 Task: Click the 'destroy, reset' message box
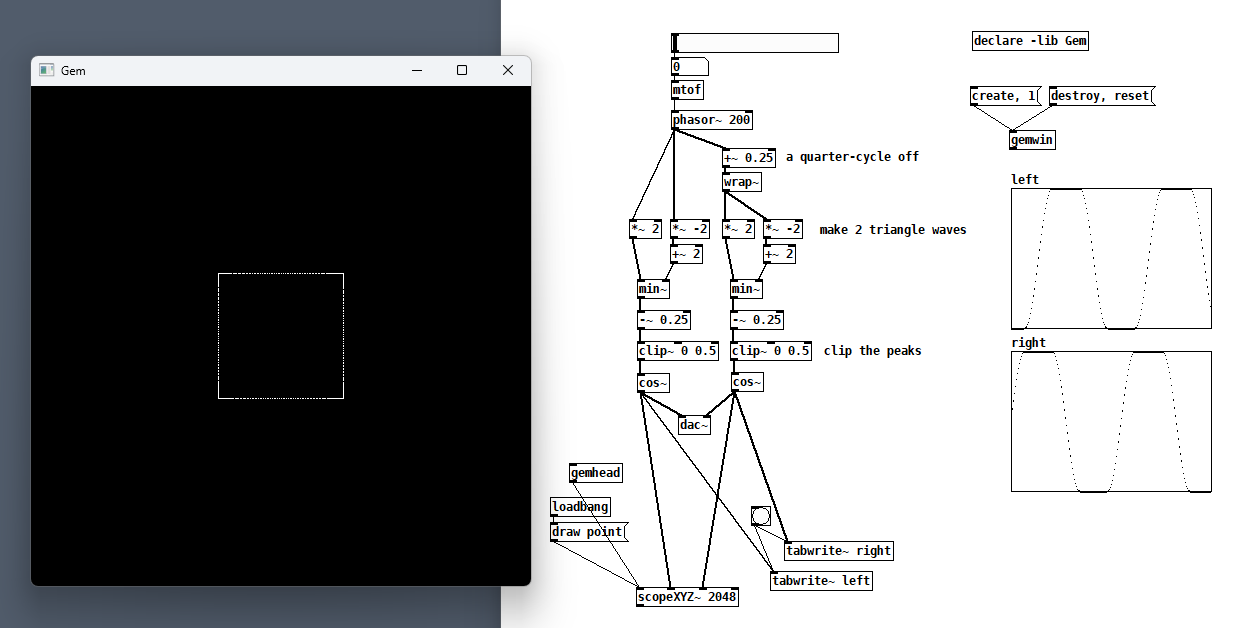(1101, 96)
